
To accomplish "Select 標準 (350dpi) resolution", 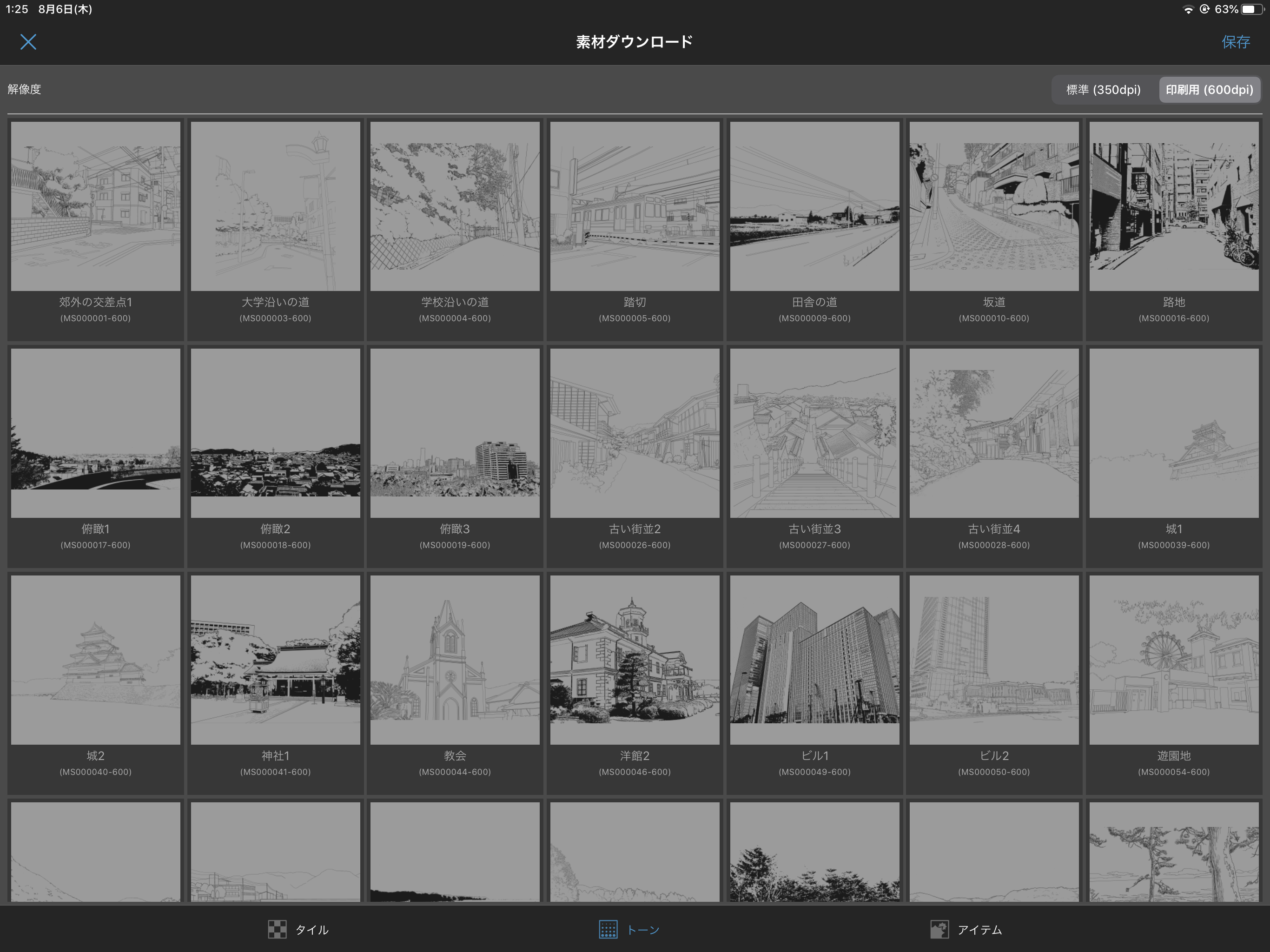I will (1103, 90).
